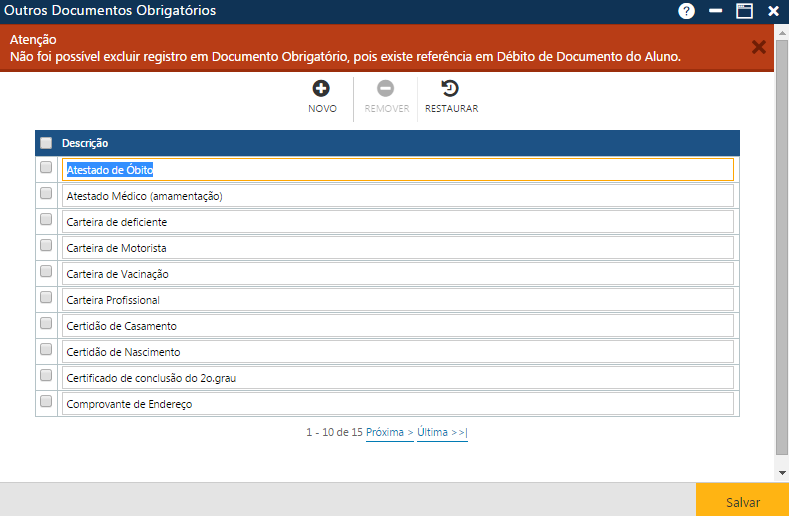Select checkbox for Carteira de Motorista
Screen dimensions: 789x516
46,245
